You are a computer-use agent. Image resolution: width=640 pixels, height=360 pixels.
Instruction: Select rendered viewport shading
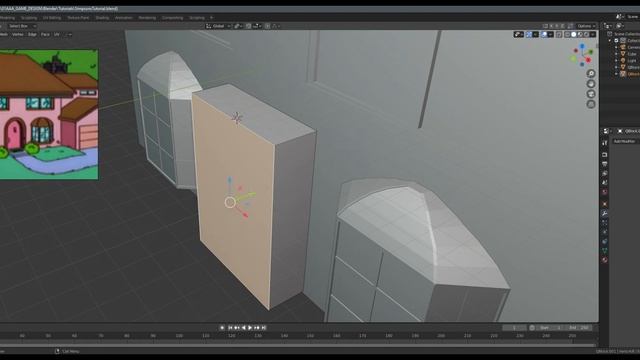(x=586, y=35)
